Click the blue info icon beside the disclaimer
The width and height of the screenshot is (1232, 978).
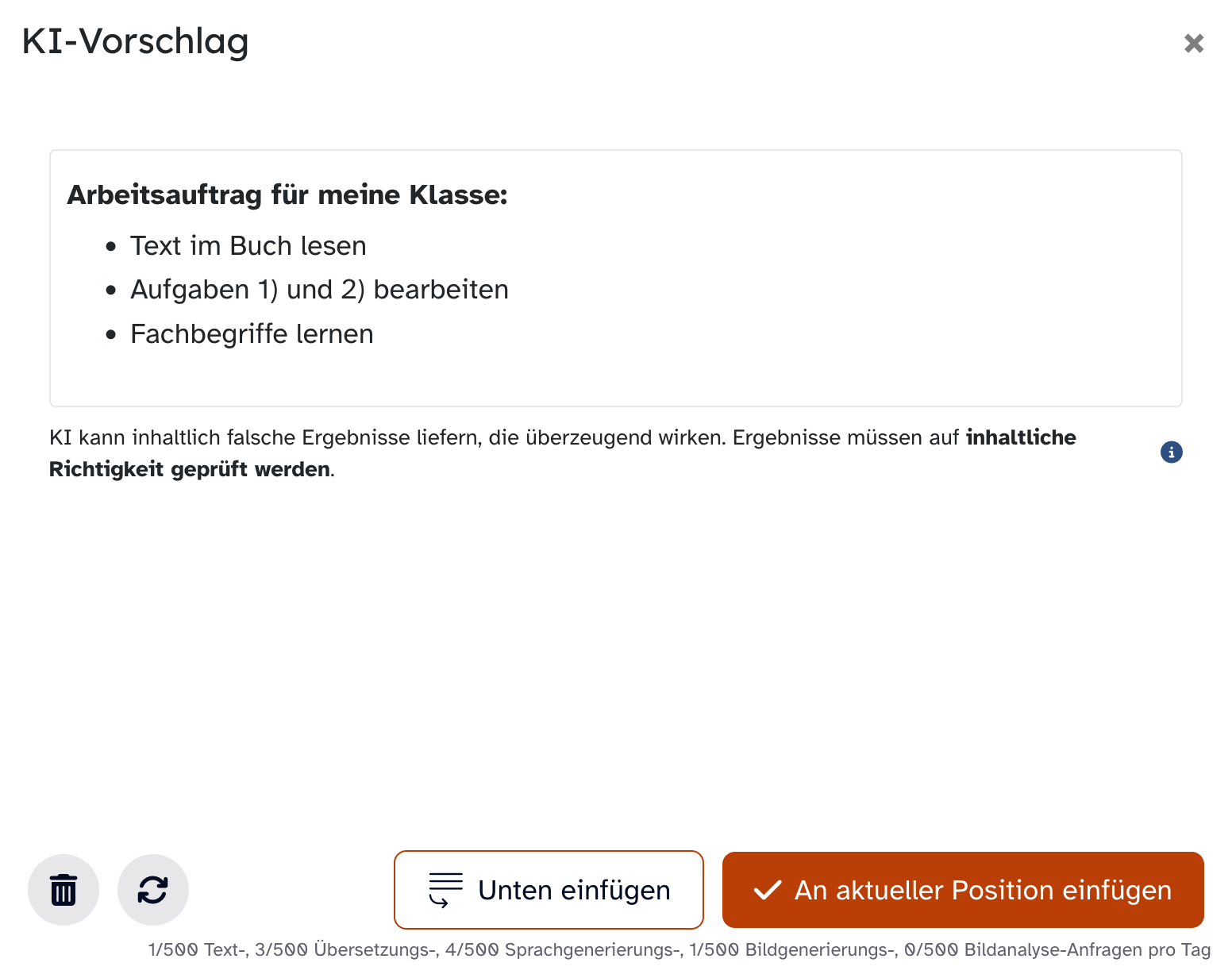pos(1171,452)
